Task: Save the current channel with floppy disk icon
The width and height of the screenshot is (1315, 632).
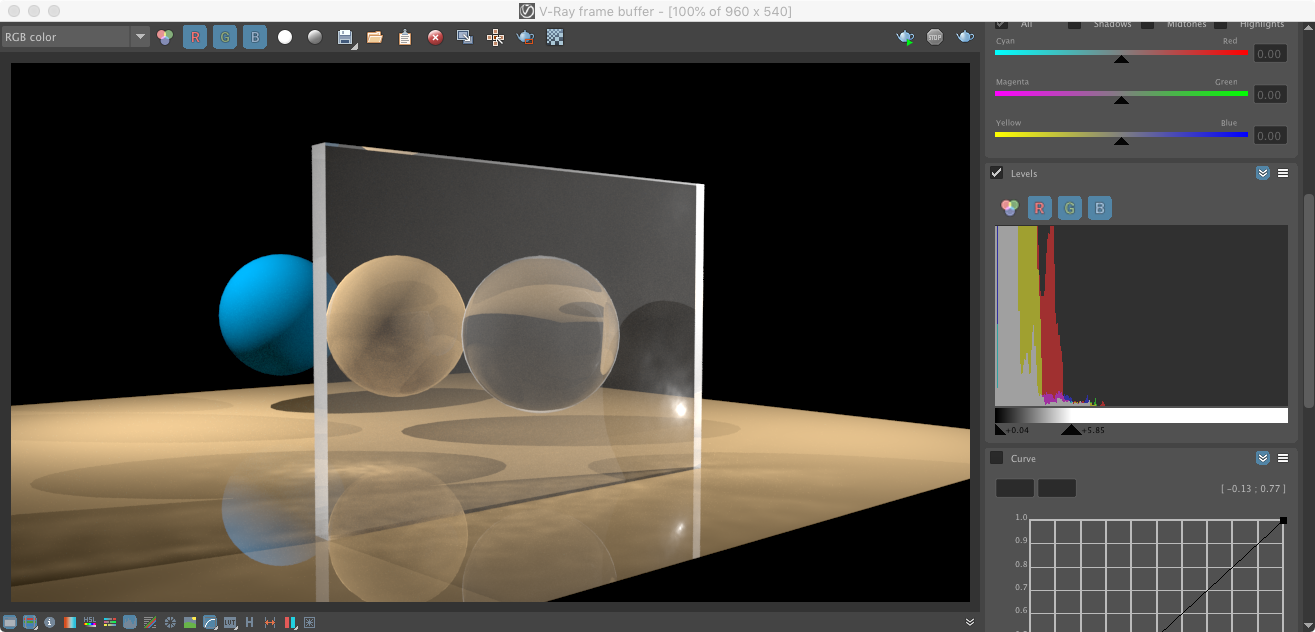Action: point(345,37)
